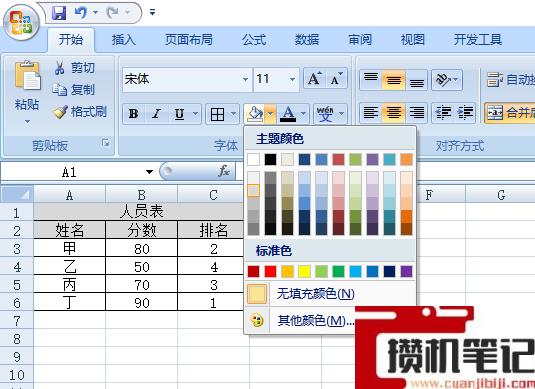
Task: Toggle bold formatting
Action: (133, 114)
